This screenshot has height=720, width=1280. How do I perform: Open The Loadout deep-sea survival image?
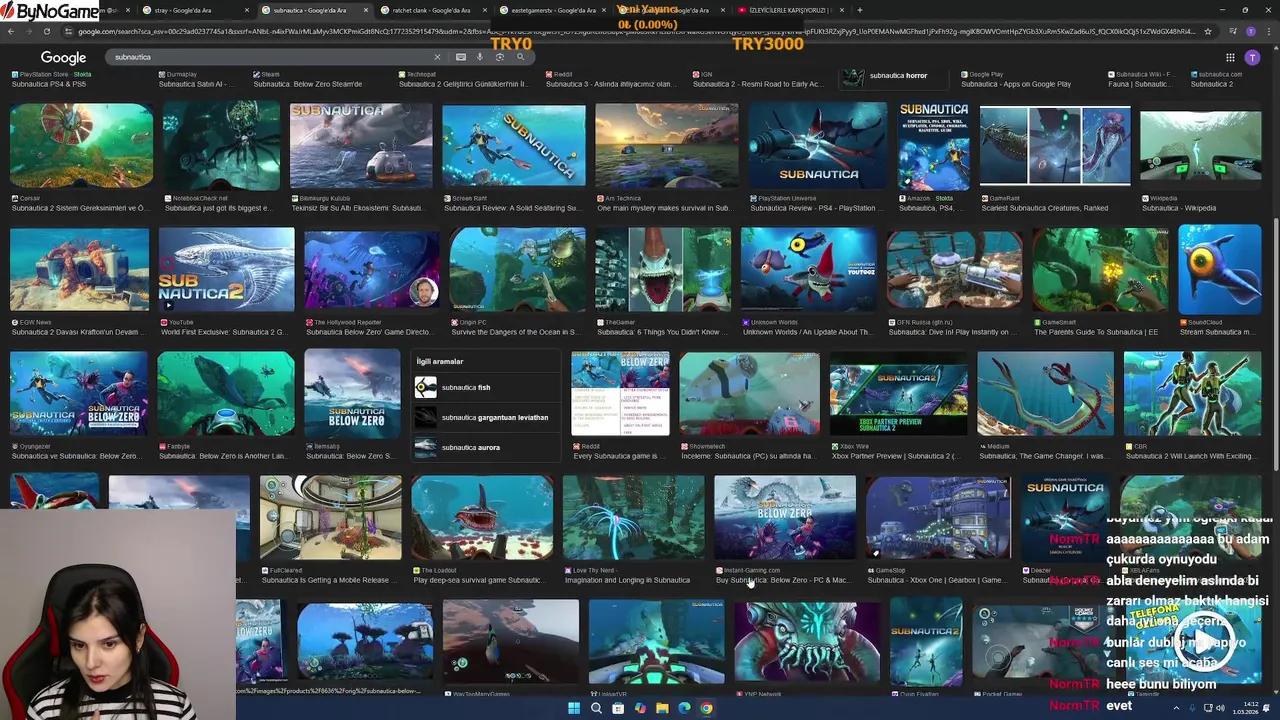click(482, 517)
